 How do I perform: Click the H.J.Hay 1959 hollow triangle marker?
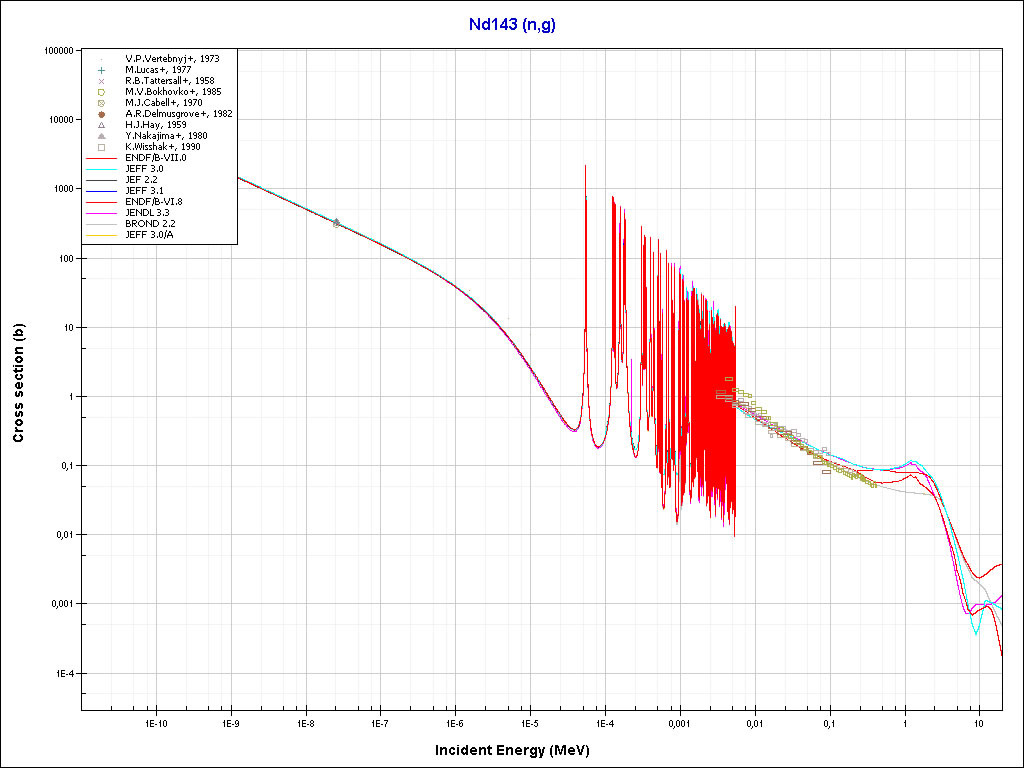point(102,125)
